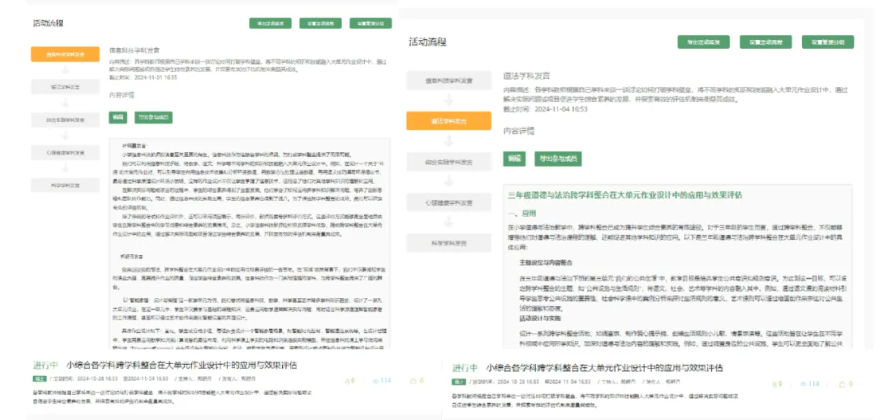Screen dimensions: 882x420
Task: Select 道法学科发言 step in left panel
Action: click(64, 87)
